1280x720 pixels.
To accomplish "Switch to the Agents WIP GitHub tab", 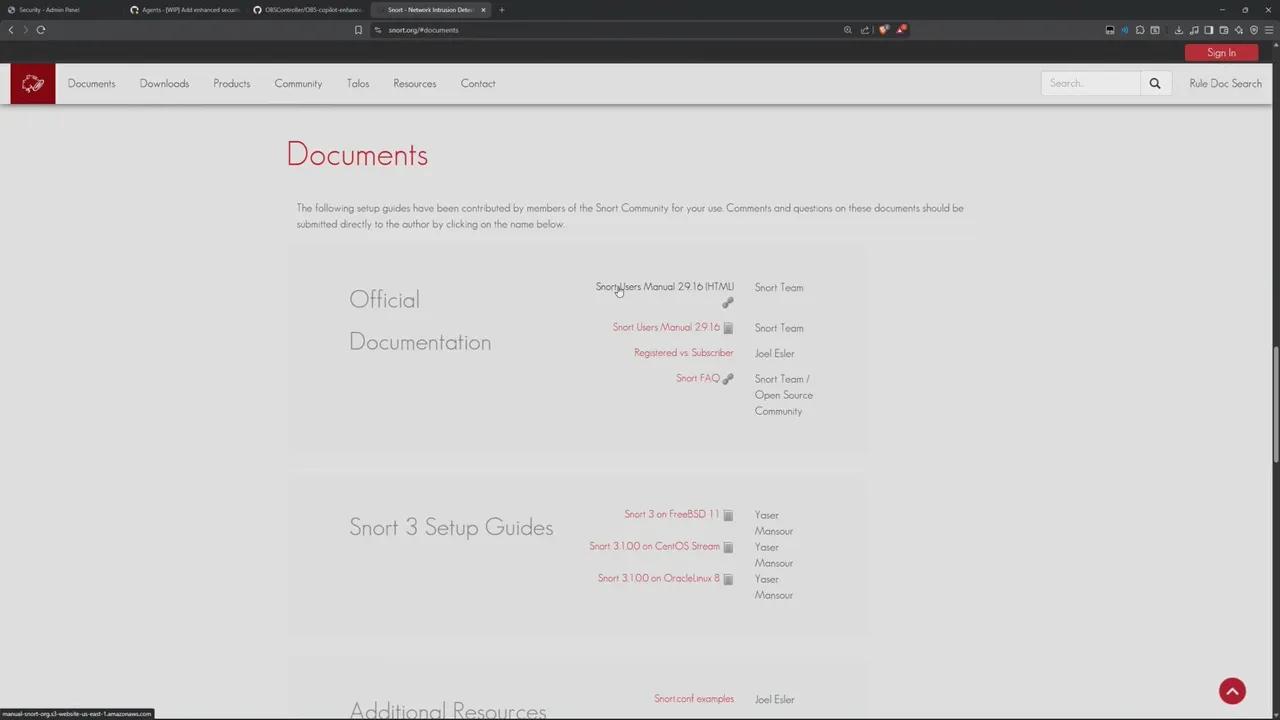I will [185, 10].
